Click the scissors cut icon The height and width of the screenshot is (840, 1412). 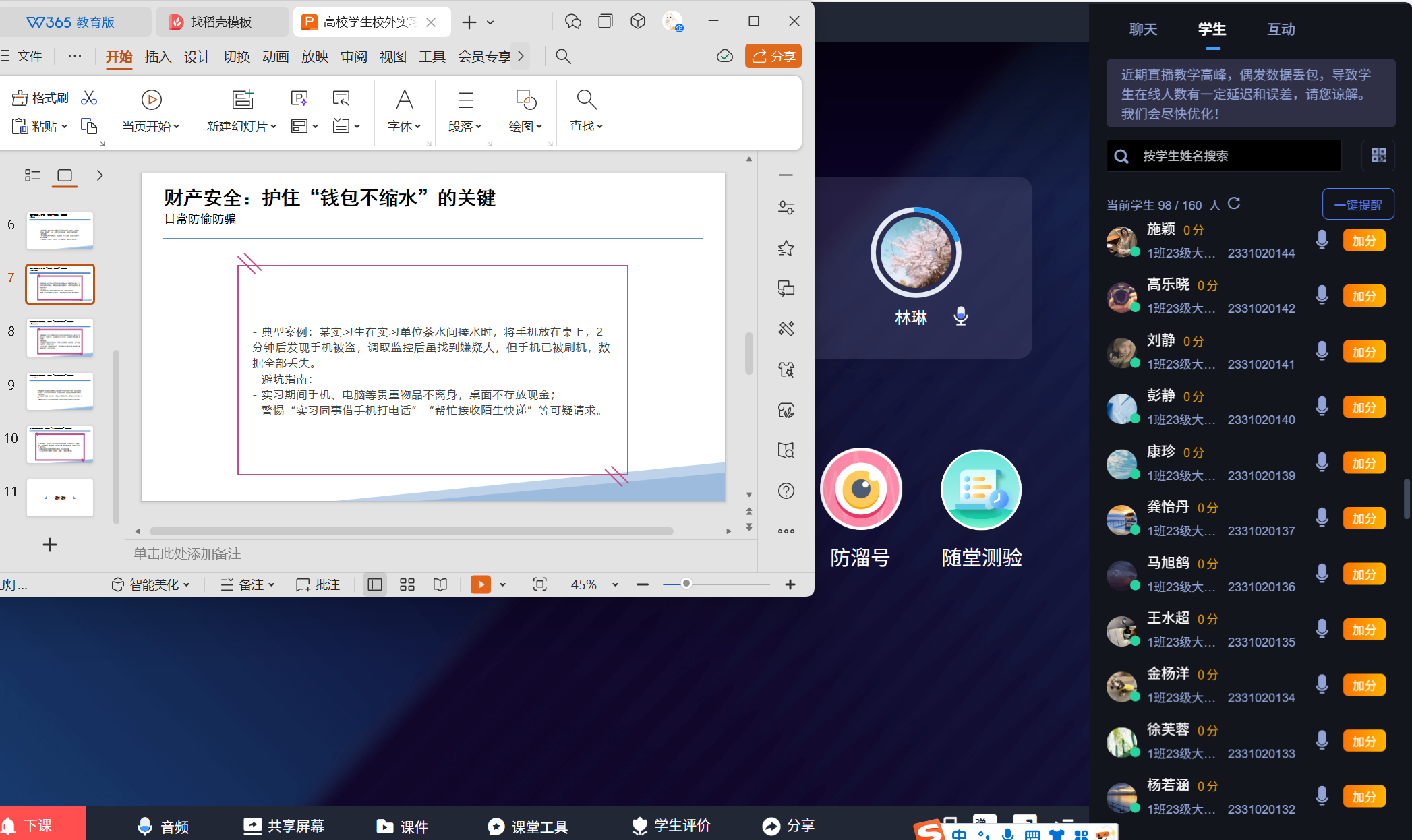[88, 98]
